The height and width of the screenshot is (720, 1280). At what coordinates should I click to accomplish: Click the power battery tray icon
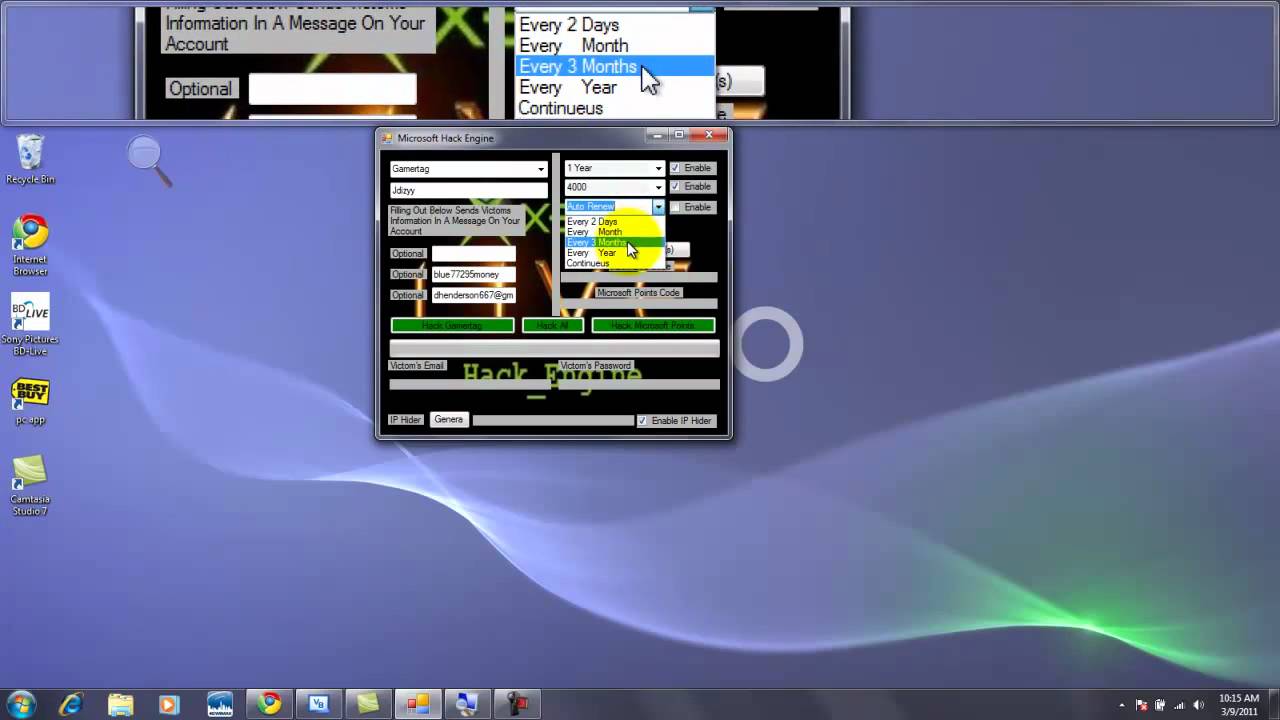[1161, 705]
